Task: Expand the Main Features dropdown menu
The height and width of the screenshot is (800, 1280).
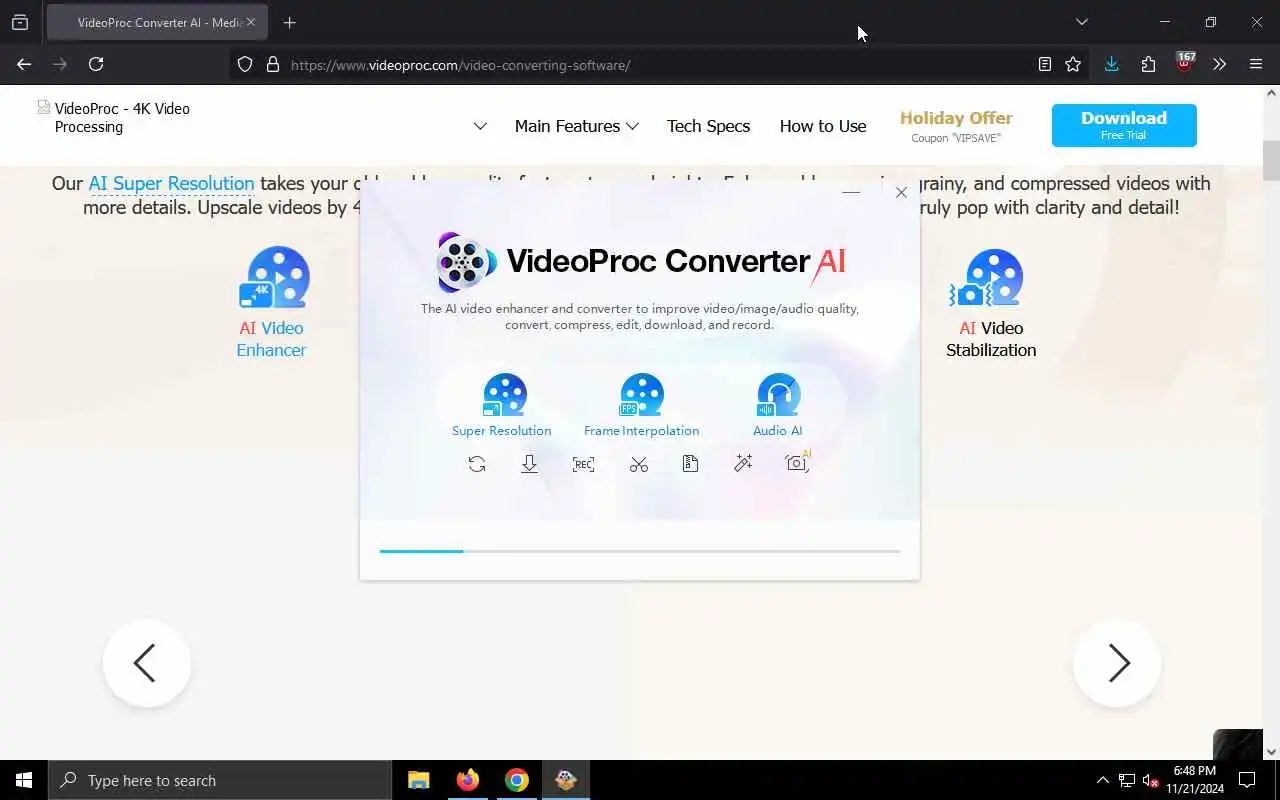Action: click(x=576, y=126)
